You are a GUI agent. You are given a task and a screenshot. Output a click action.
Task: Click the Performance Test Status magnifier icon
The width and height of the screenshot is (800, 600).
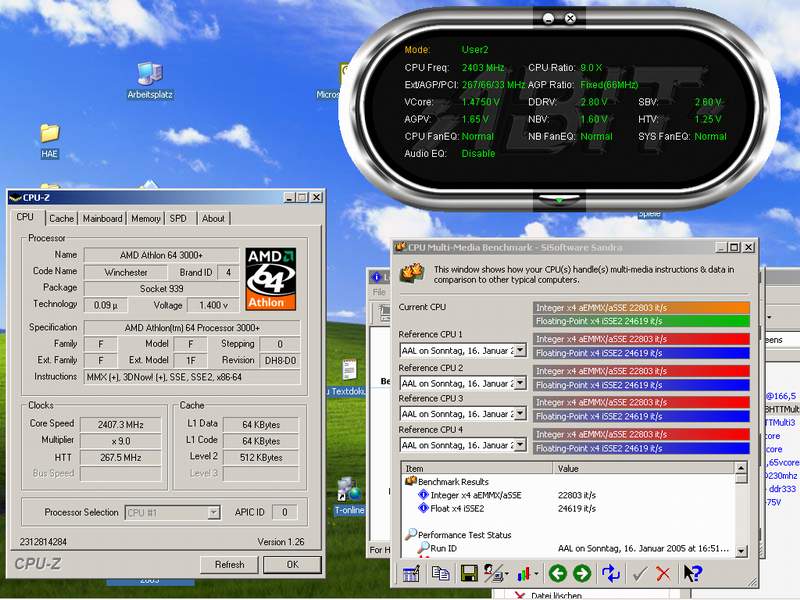[411, 534]
